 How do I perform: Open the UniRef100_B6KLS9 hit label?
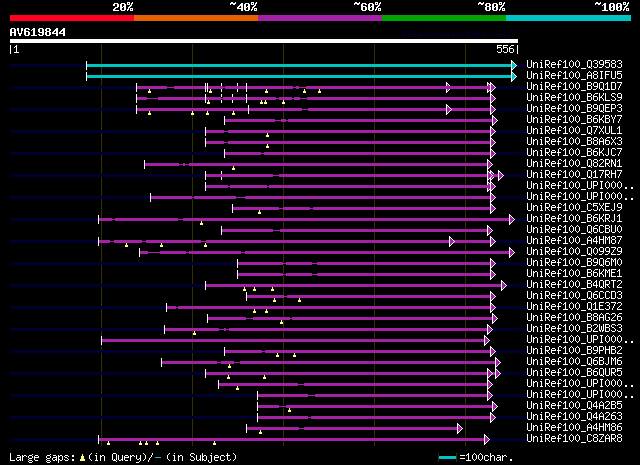pyautogui.click(x=574, y=98)
